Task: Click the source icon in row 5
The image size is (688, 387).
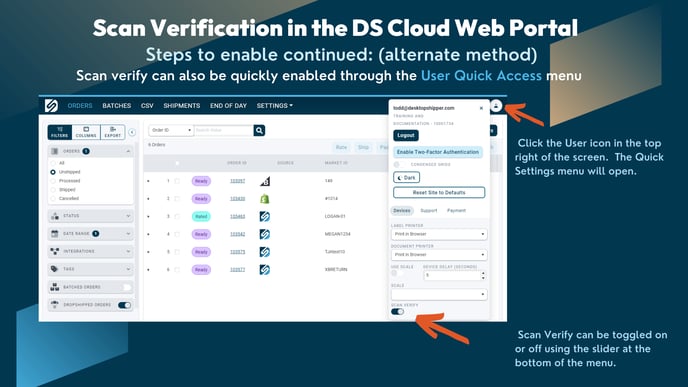Action: pos(265,252)
